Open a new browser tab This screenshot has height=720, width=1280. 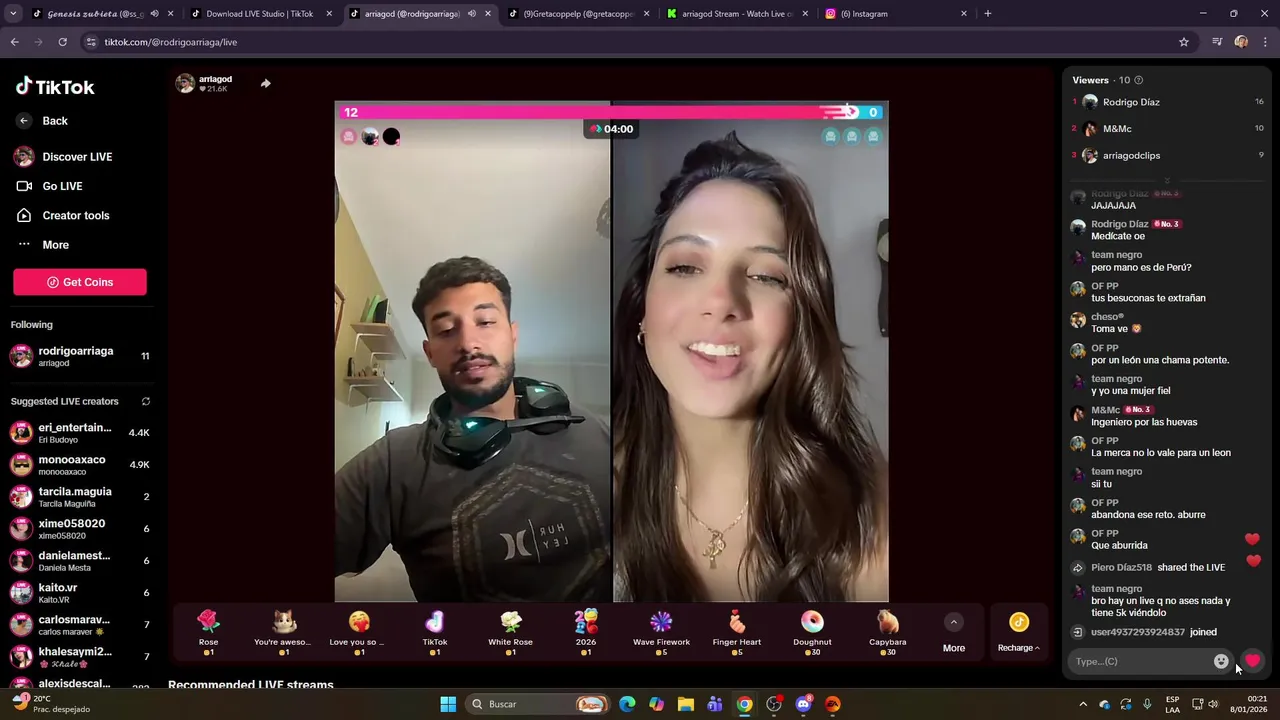click(x=988, y=14)
